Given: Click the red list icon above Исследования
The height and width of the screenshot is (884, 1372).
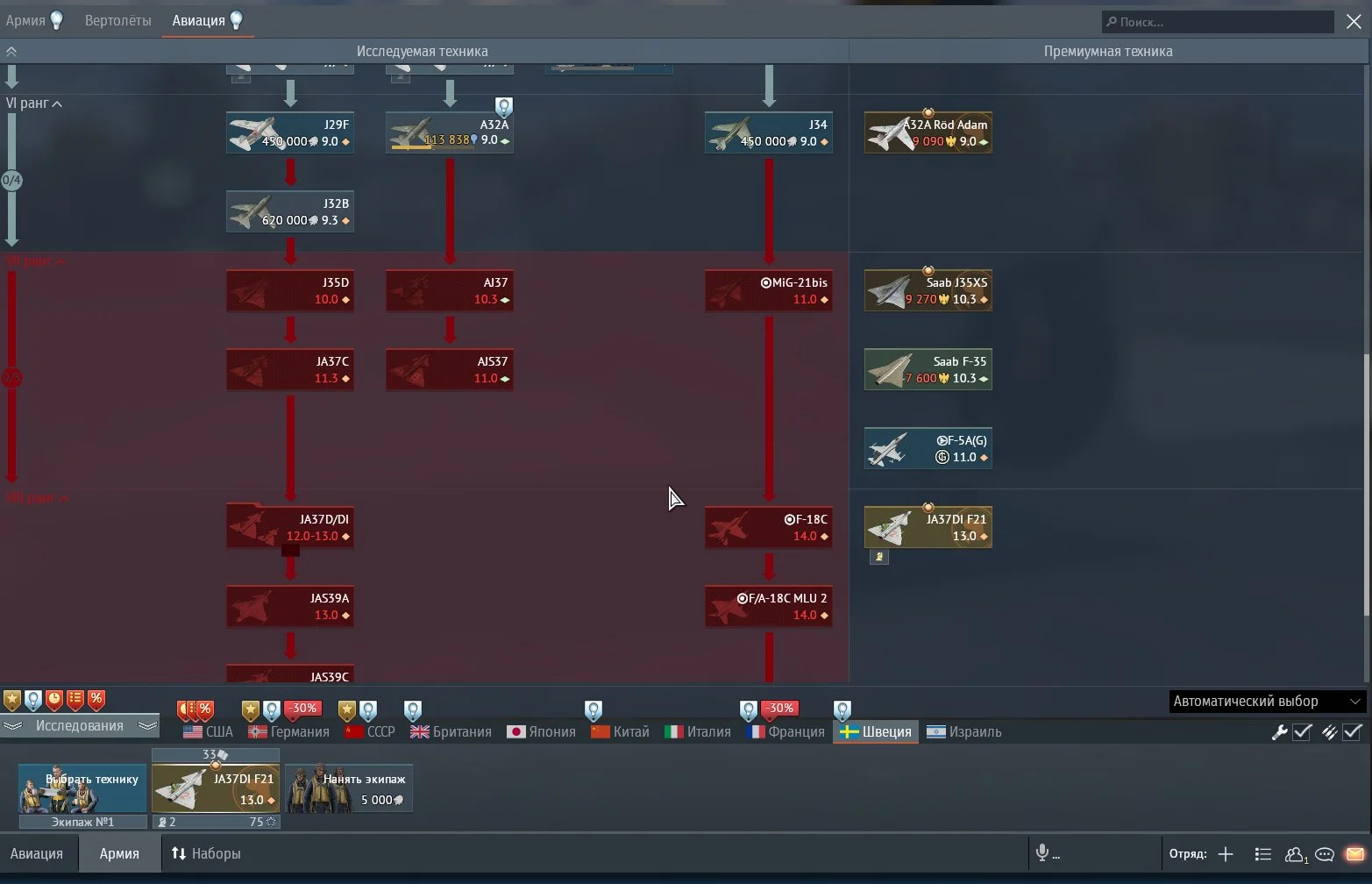Looking at the screenshot, I should click(x=75, y=700).
